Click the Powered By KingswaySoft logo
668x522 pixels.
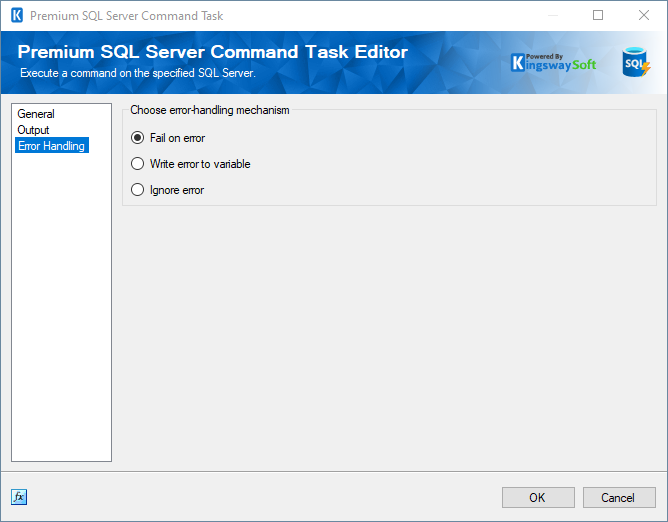pos(553,63)
